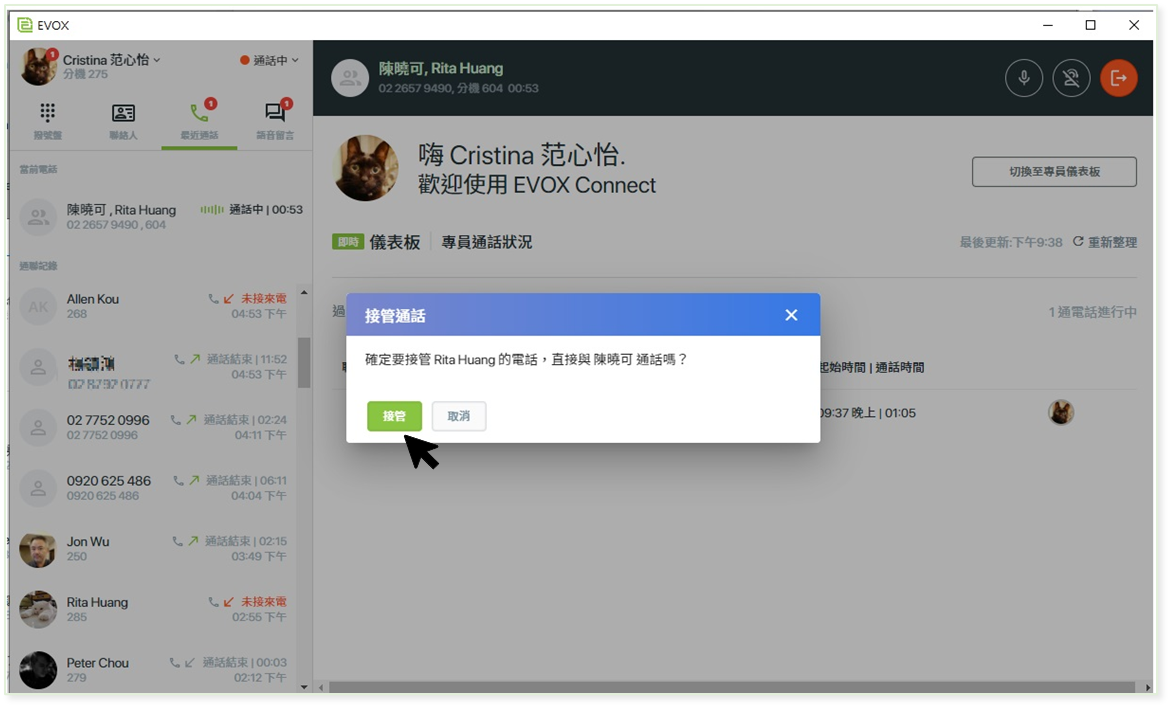The height and width of the screenshot is (708, 1171).
Task: Mute microphone in call header
Action: coord(1024,78)
